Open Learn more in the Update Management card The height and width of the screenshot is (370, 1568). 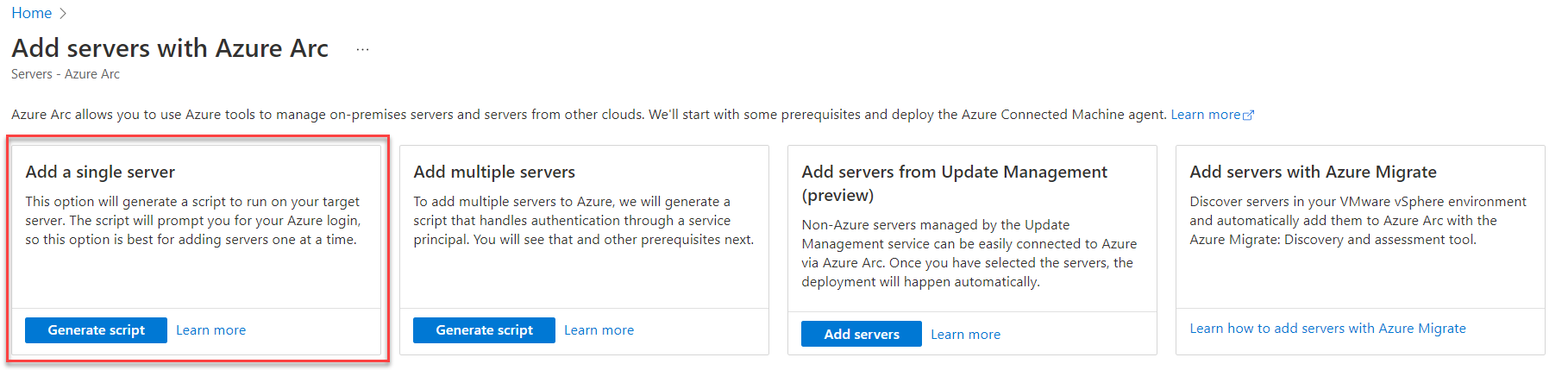coord(965,335)
